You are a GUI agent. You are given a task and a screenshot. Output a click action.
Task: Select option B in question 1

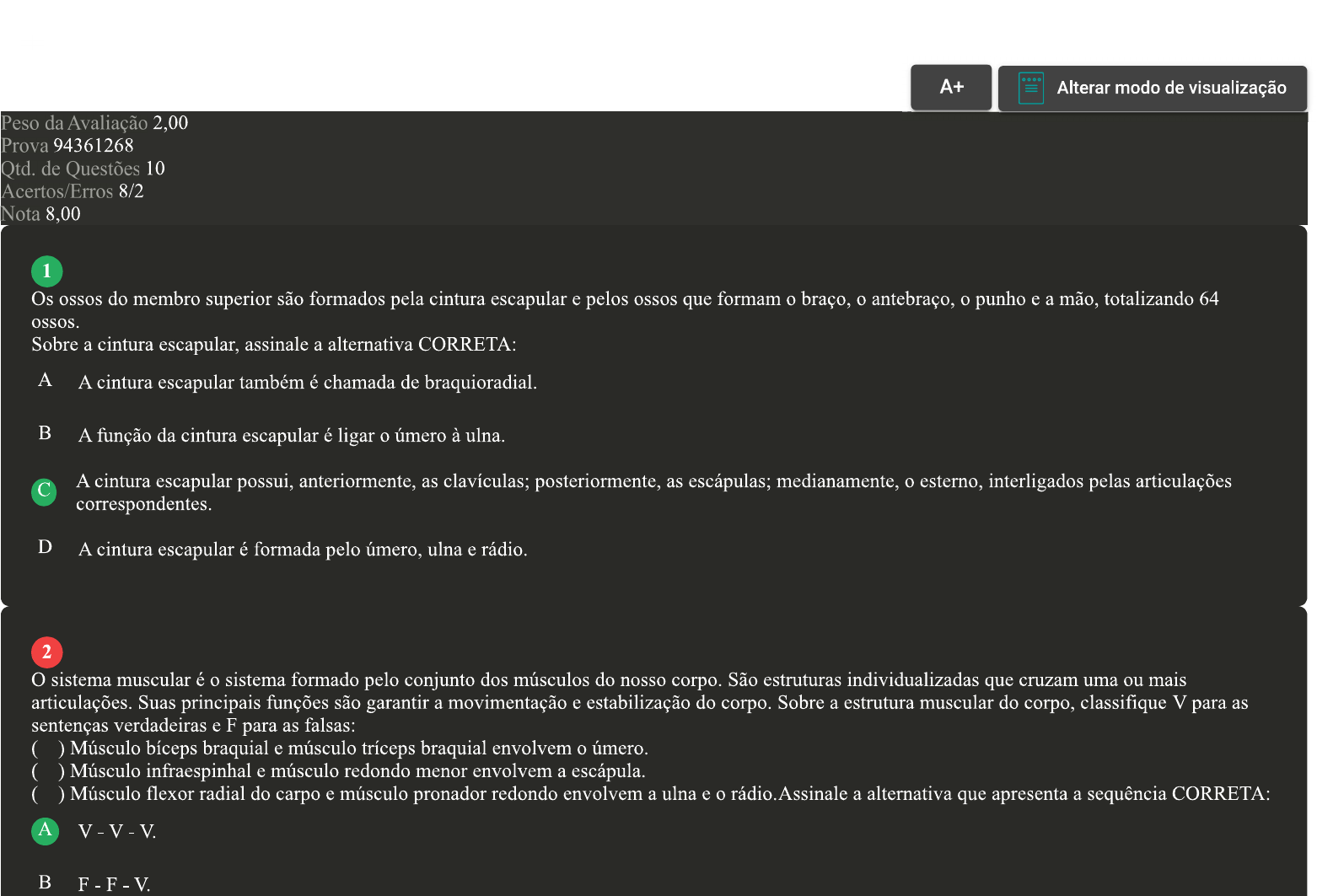coord(45,433)
